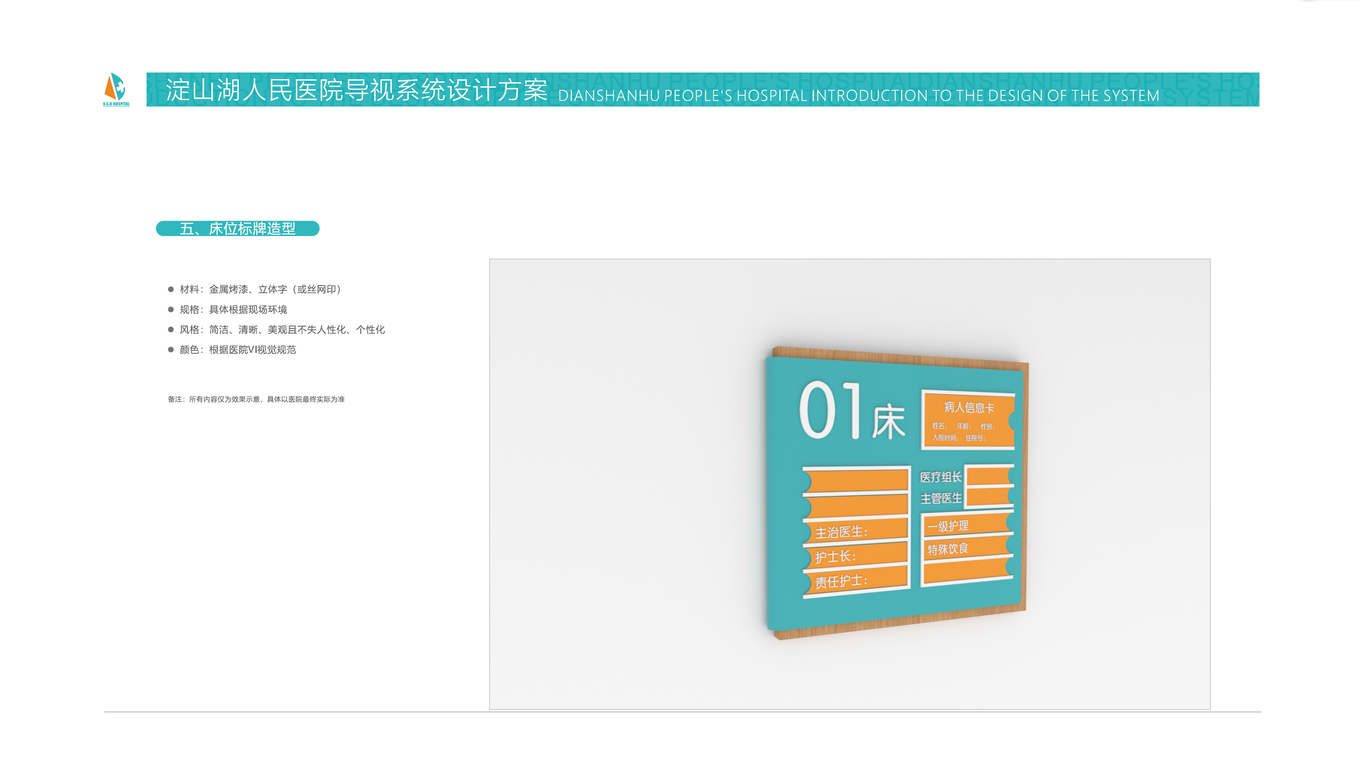Click the 01床 bed number on the sign

point(852,412)
